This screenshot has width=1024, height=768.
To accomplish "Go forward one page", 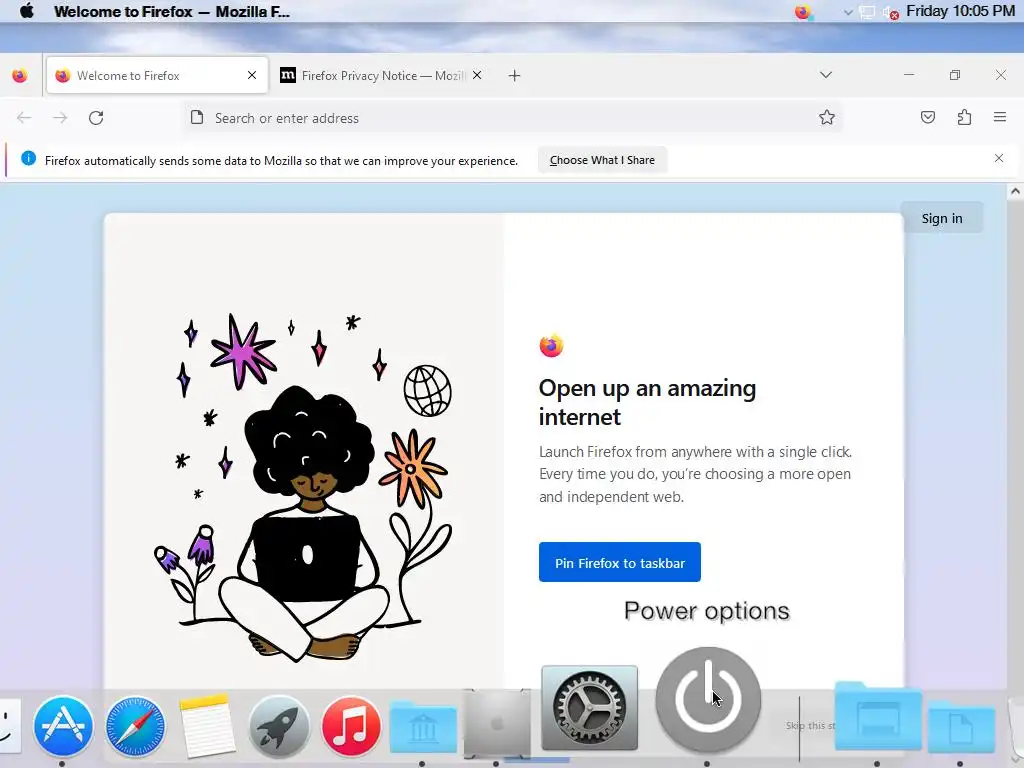I will 60,118.
